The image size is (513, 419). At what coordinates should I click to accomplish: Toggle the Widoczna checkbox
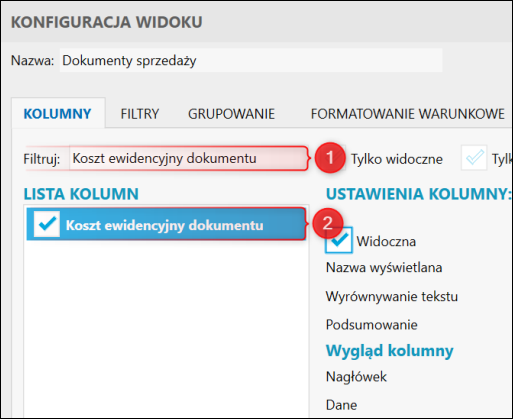[x=339, y=240]
